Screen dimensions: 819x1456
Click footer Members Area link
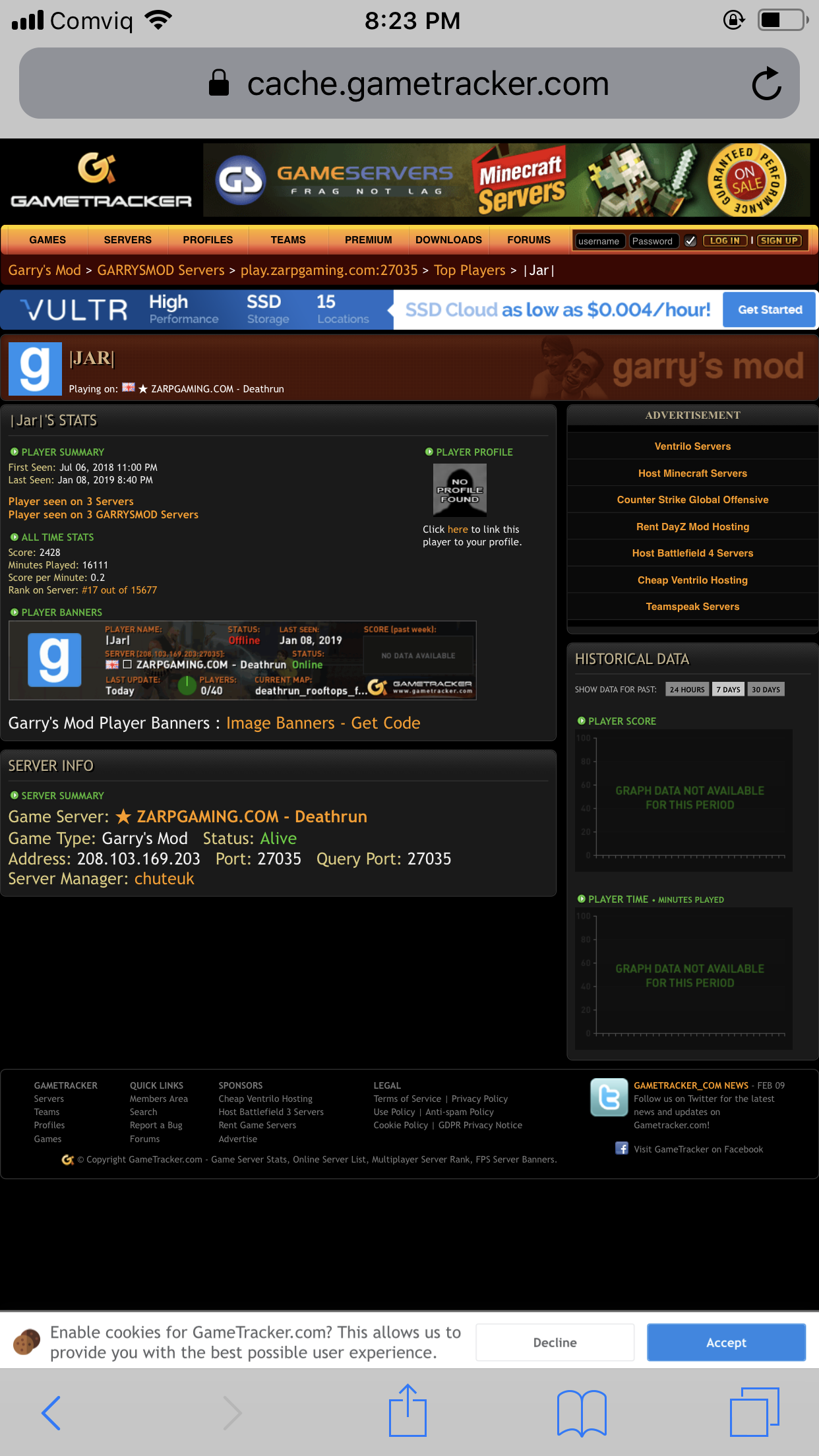159,1099
